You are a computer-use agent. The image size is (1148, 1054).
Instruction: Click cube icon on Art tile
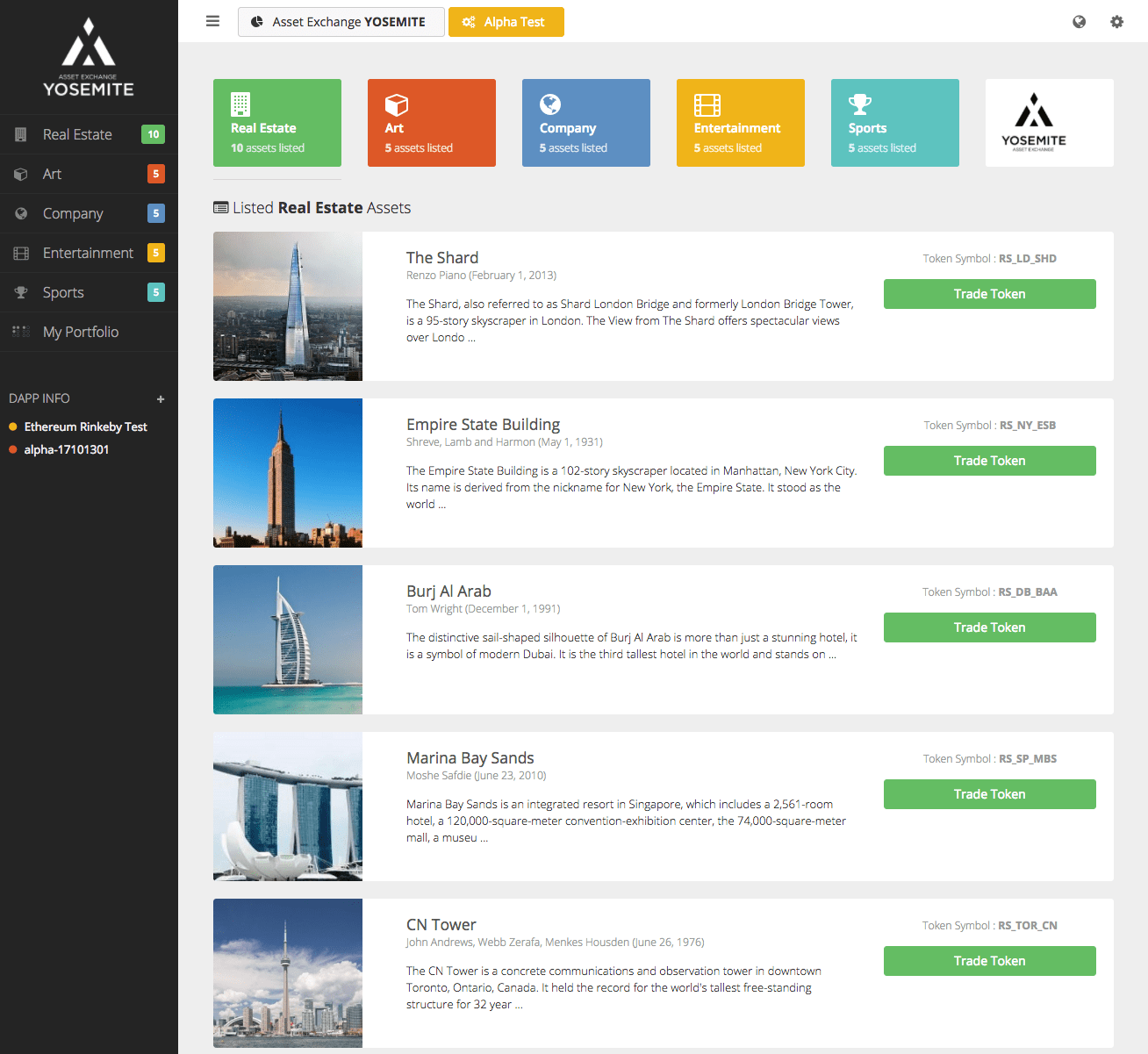pyautogui.click(x=397, y=104)
